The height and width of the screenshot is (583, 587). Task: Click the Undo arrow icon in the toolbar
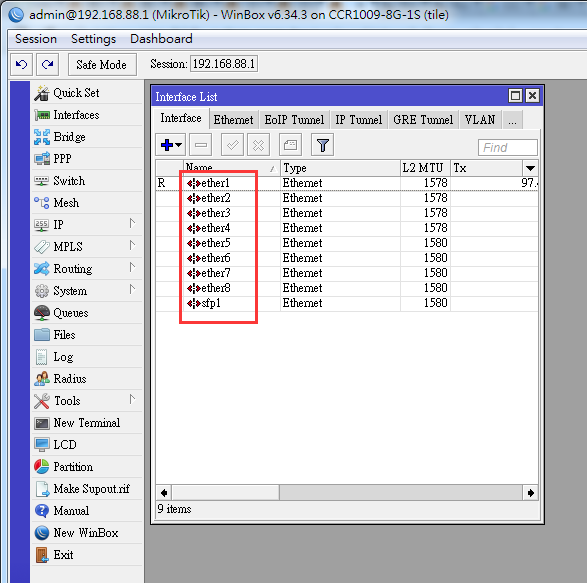coord(21,64)
